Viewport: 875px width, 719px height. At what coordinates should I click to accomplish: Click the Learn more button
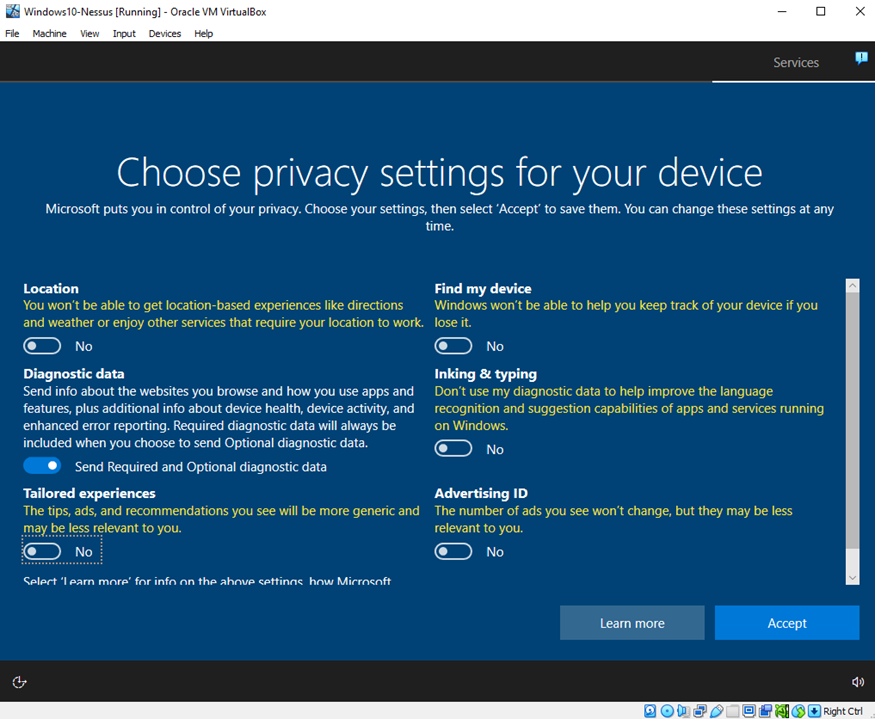[631, 623]
